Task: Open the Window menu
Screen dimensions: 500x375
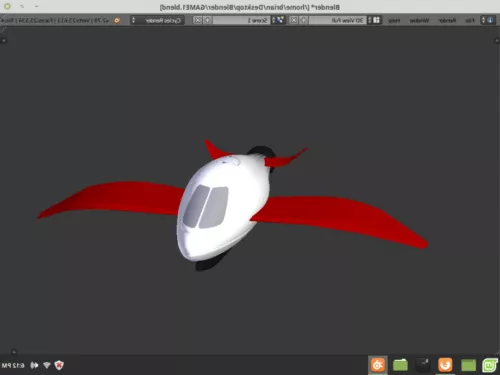Action: click(x=419, y=21)
